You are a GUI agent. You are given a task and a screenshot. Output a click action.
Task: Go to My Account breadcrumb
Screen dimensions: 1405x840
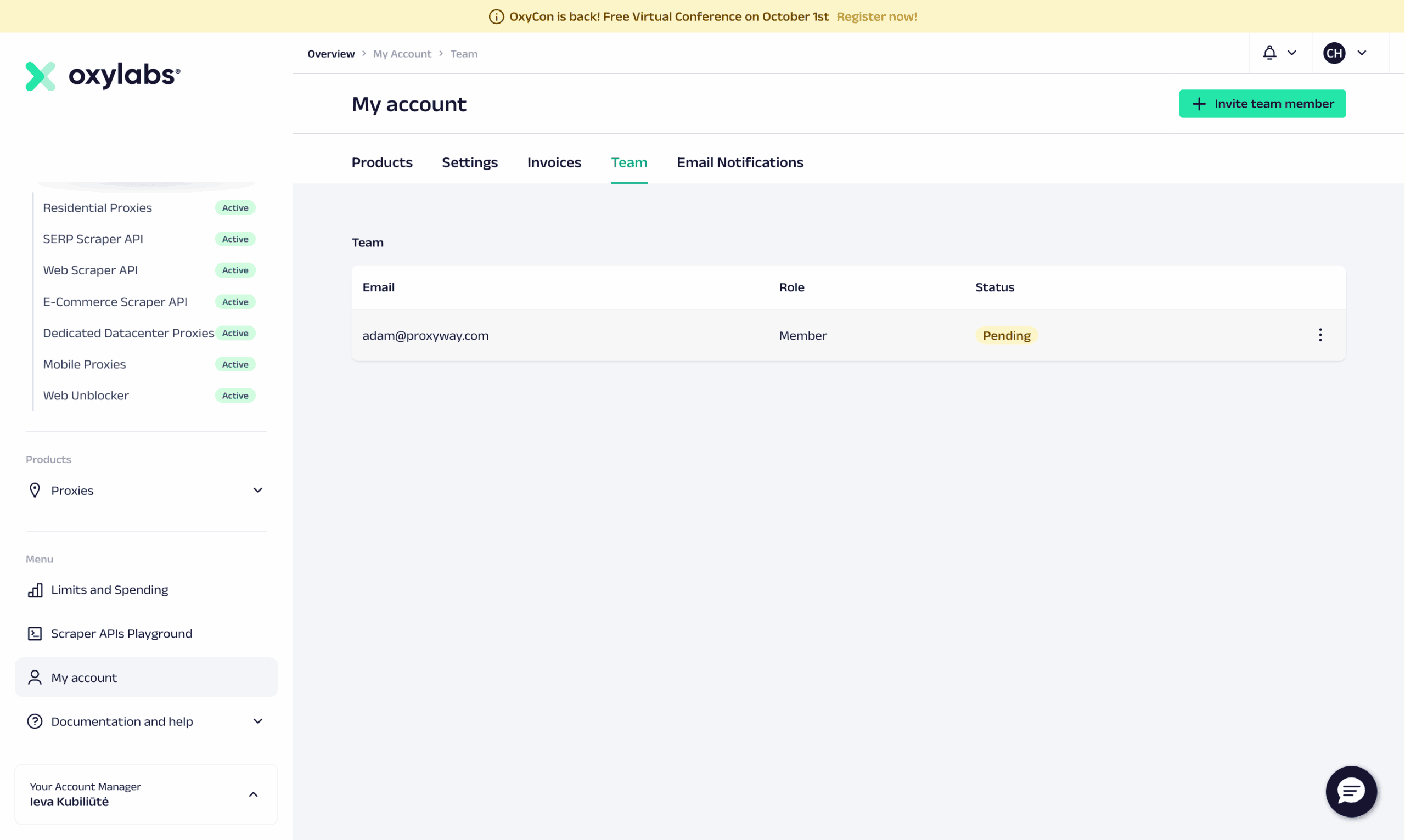pos(402,54)
